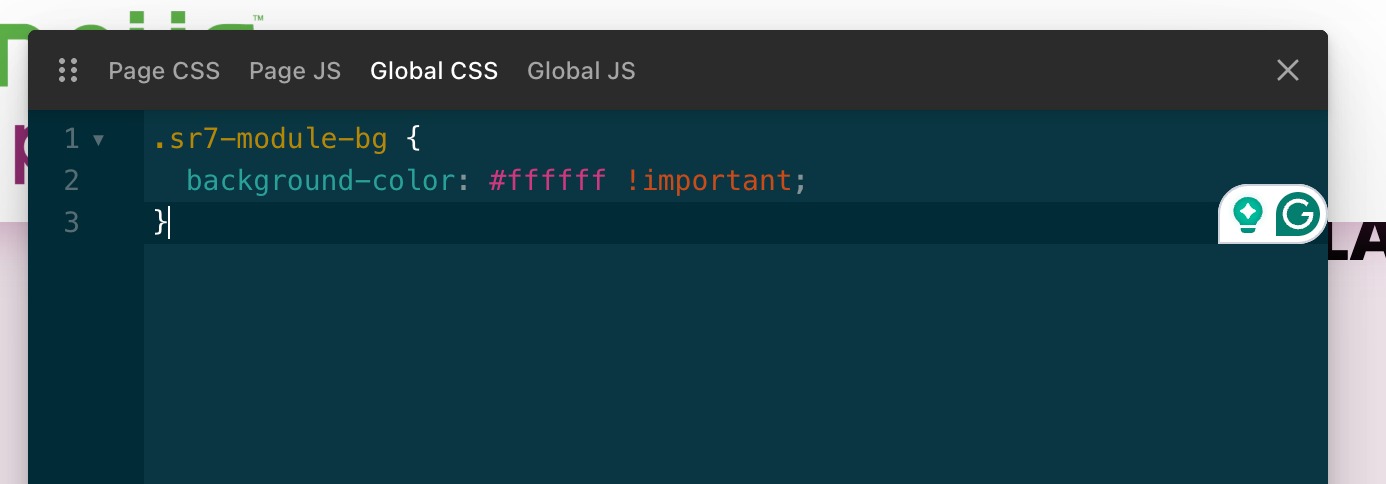The image size is (1386, 484).
Task: Close the code editor panel
Action: point(1288,70)
